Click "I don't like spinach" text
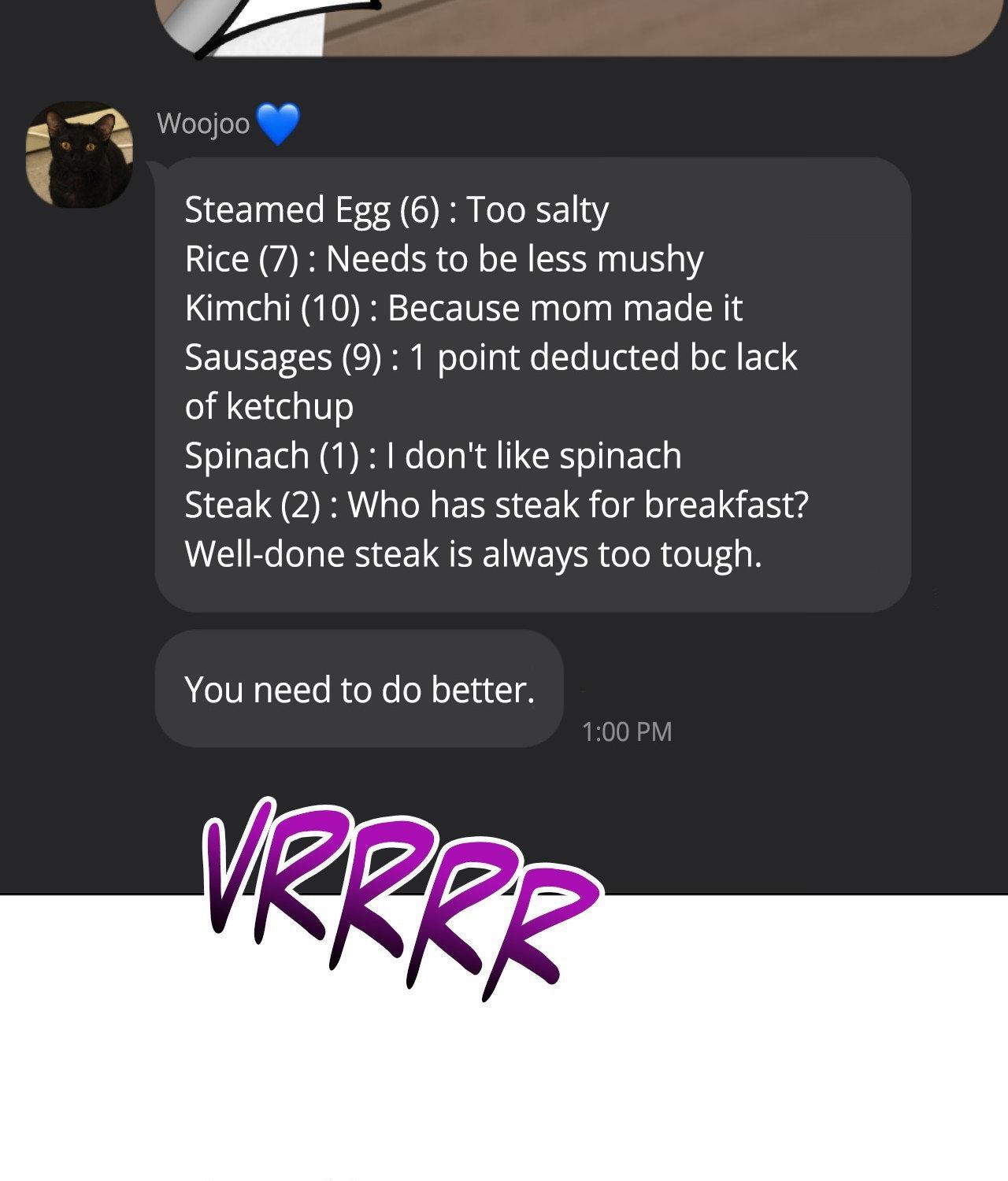The height and width of the screenshot is (1181, 1008). coord(543,456)
